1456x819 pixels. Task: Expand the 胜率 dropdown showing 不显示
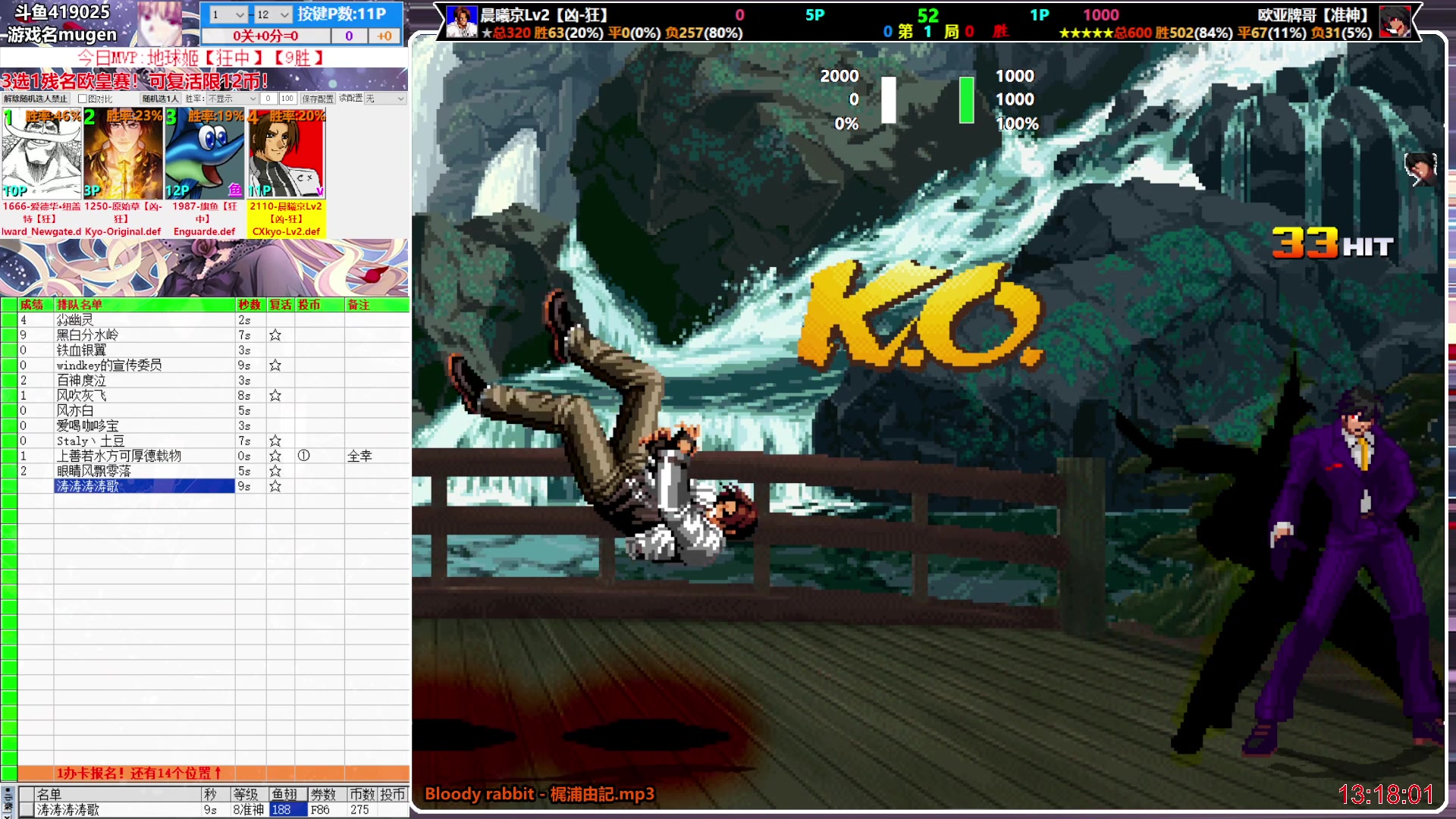pos(232,99)
